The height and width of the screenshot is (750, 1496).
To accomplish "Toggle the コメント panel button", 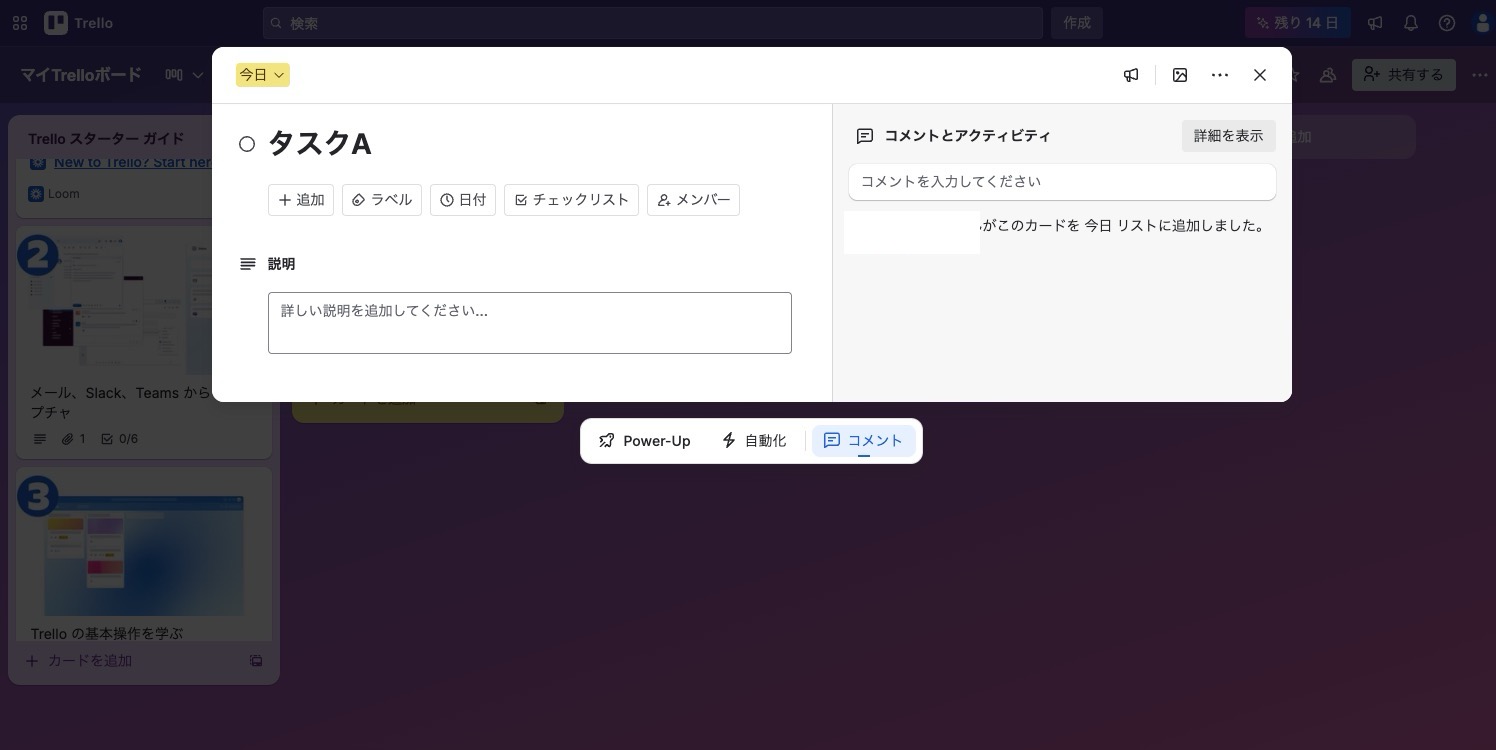I will 864,441.
